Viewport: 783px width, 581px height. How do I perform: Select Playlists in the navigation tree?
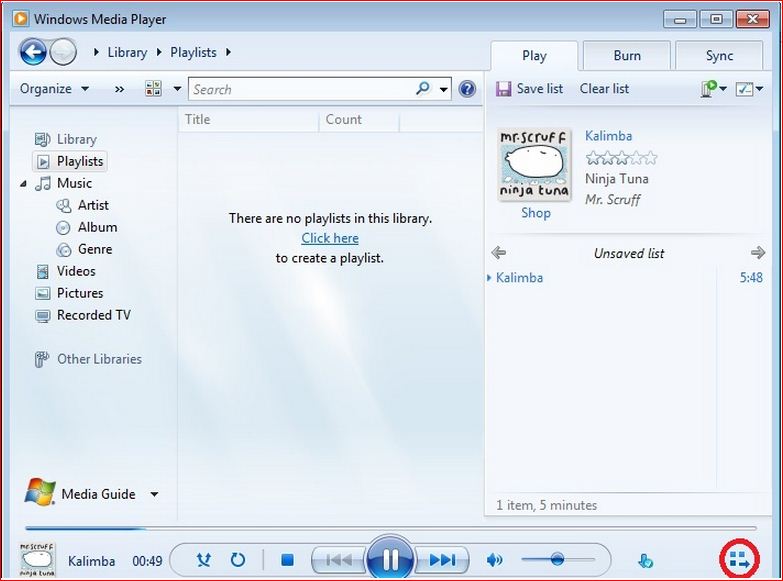pyautogui.click(x=70, y=161)
